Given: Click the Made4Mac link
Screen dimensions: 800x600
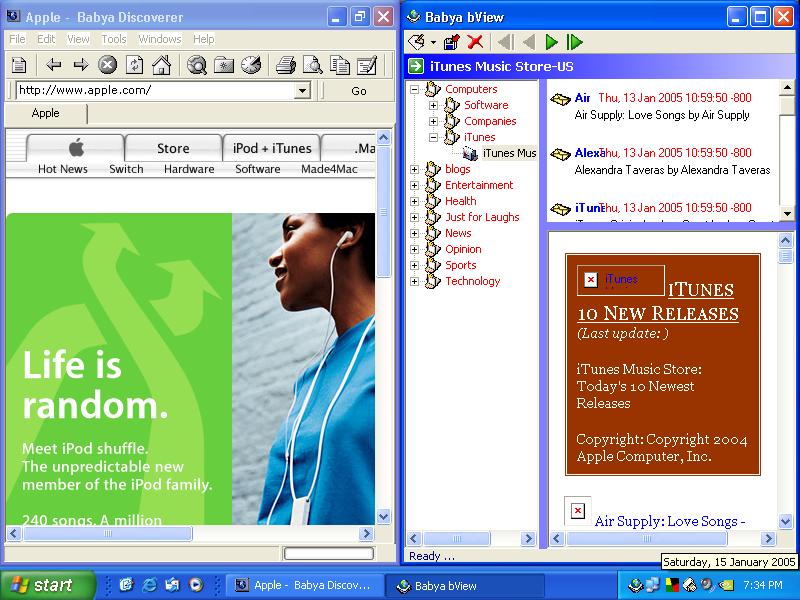Looking at the screenshot, I should click(329, 169).
